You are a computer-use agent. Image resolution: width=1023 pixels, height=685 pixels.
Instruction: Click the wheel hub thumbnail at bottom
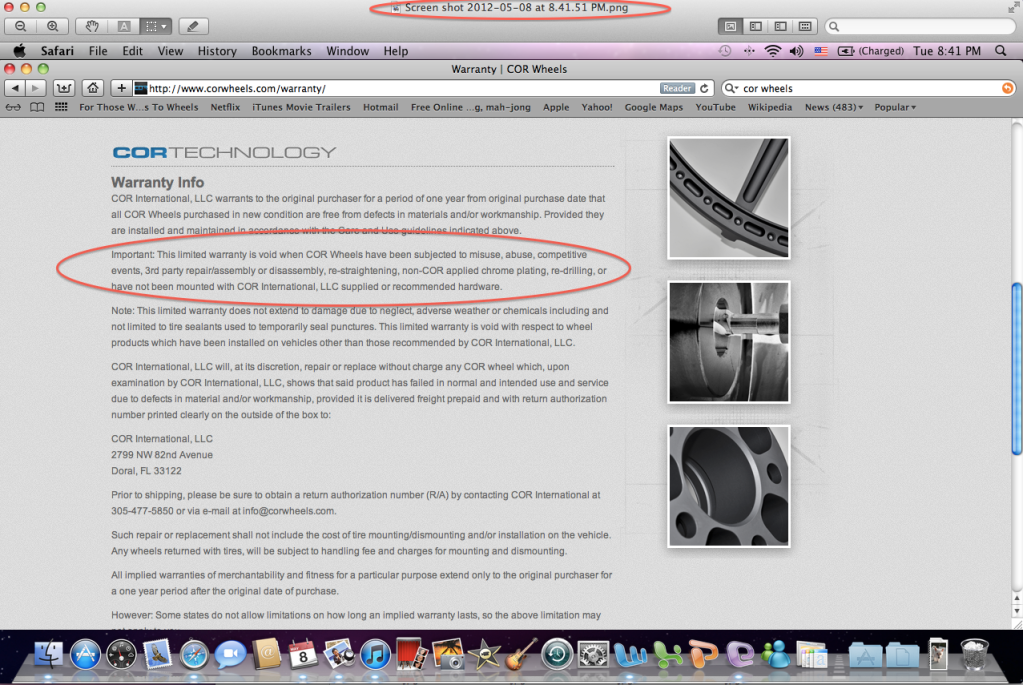click(x=729, y=486)
